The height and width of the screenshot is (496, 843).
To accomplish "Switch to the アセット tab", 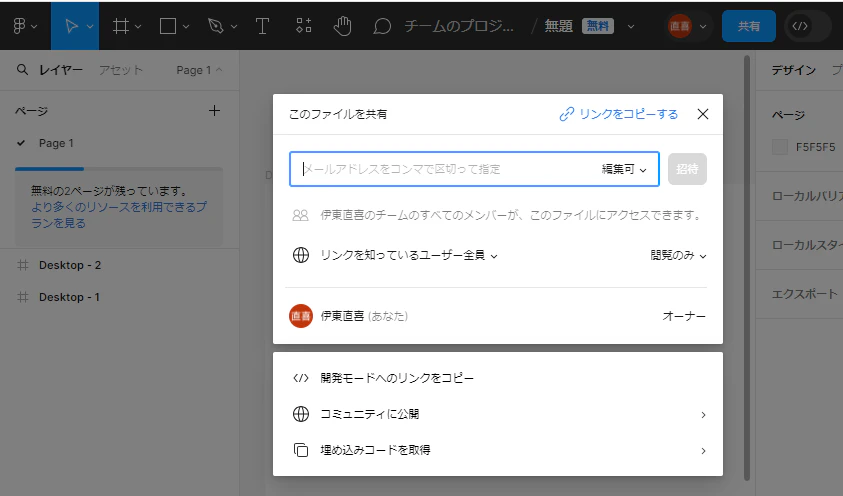I will tap(120, 70).
